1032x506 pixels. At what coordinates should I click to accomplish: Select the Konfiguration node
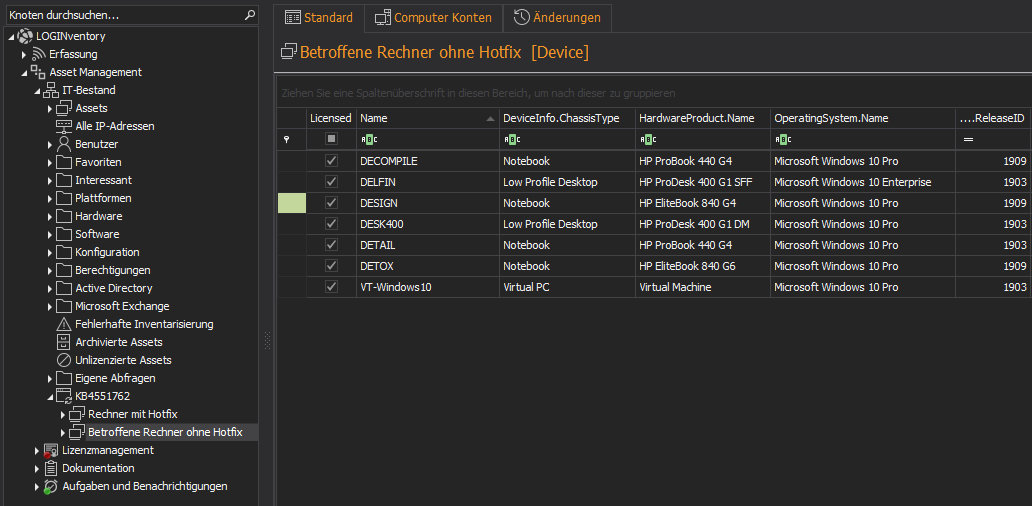coord(107,252)
